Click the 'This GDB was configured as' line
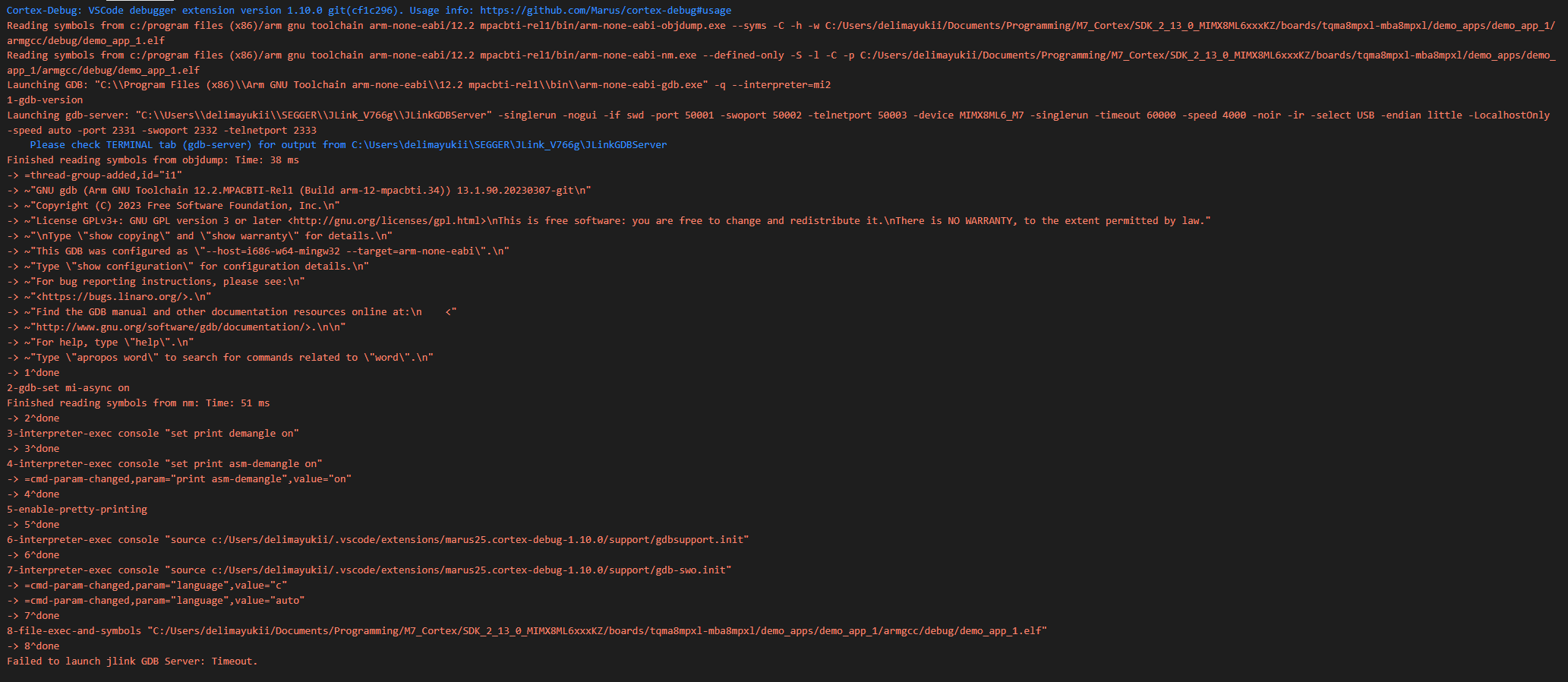Screen dimensions: 1568x682 point(258,251)
